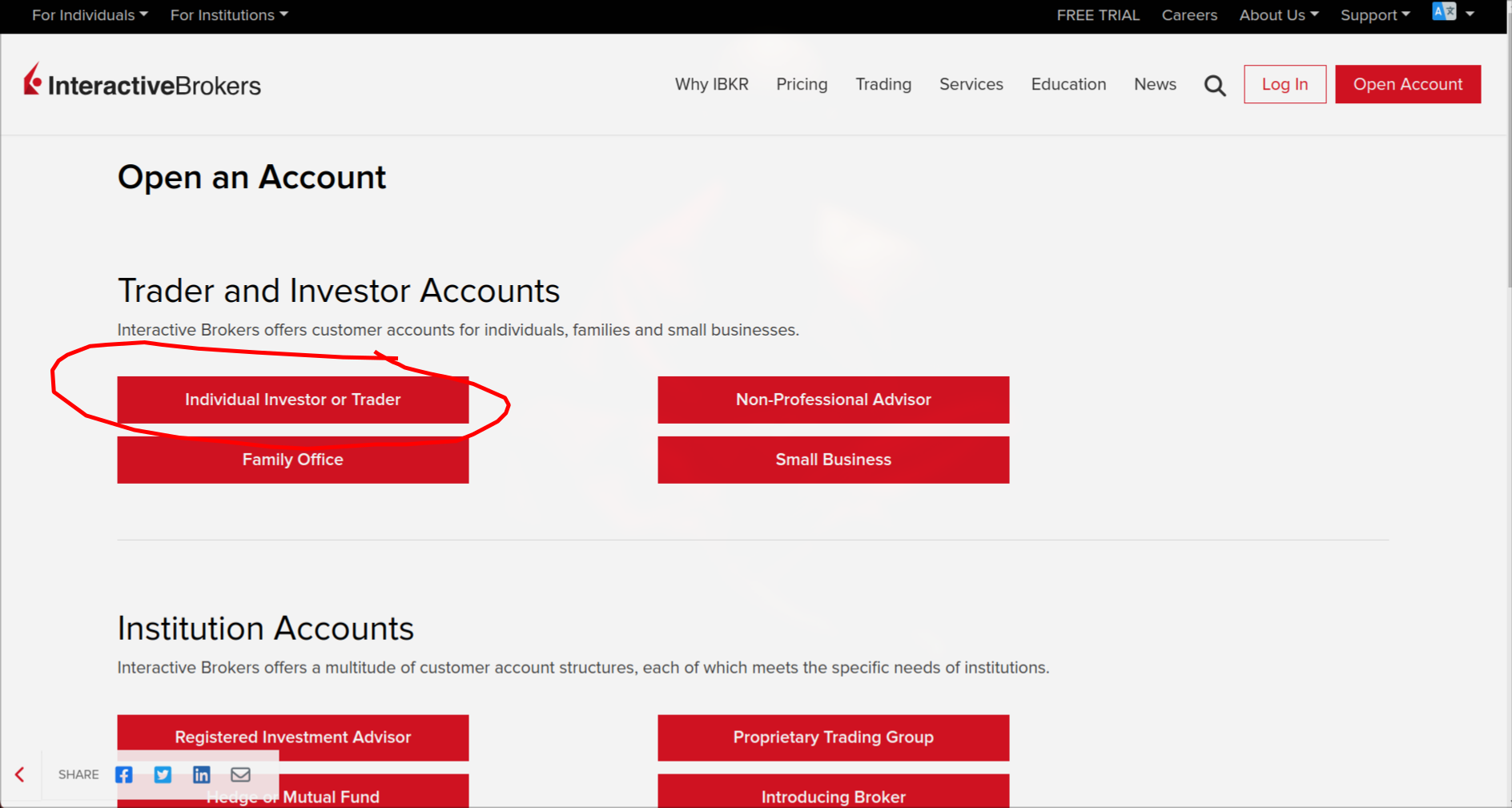Expand the For Institutions dropdown

(x=228, y=15)
